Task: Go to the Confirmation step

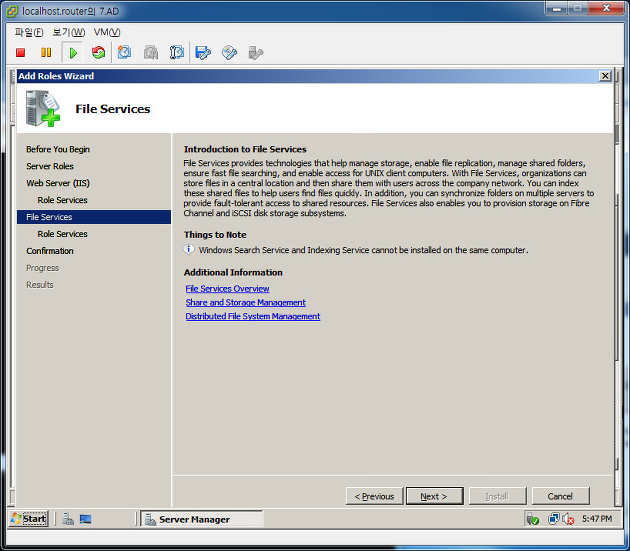Action: pos(50,251)
